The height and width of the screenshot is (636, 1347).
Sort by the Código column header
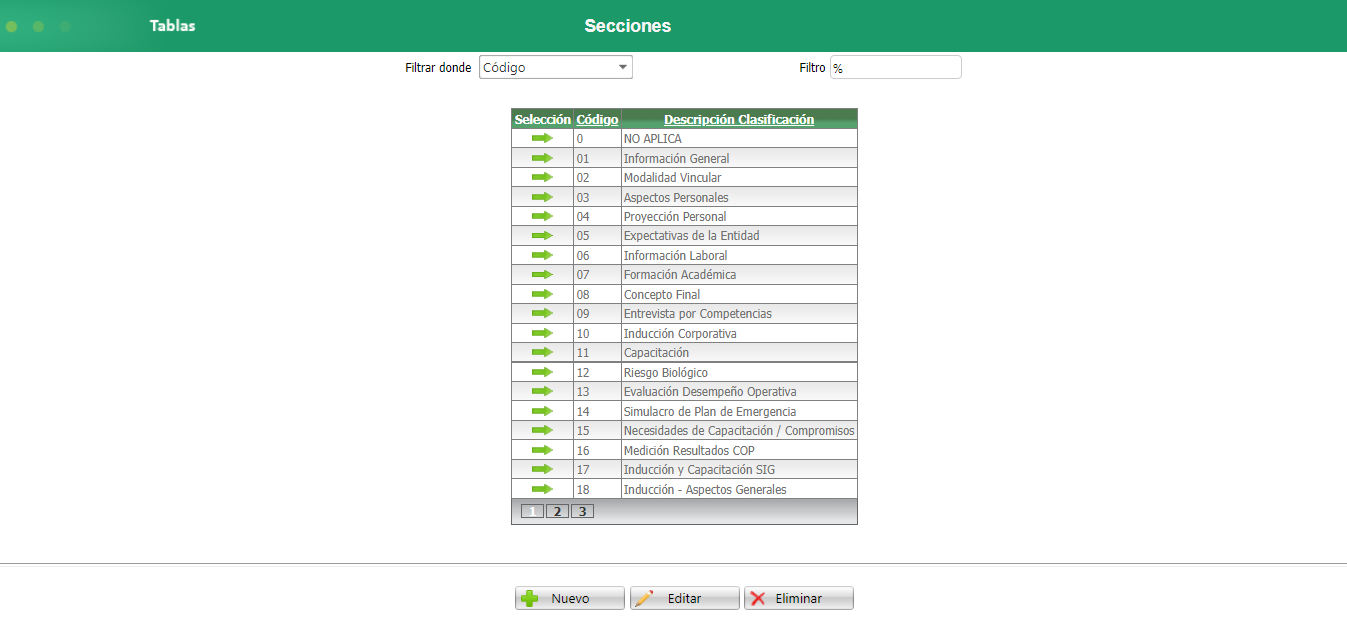[x=597, y=119]
